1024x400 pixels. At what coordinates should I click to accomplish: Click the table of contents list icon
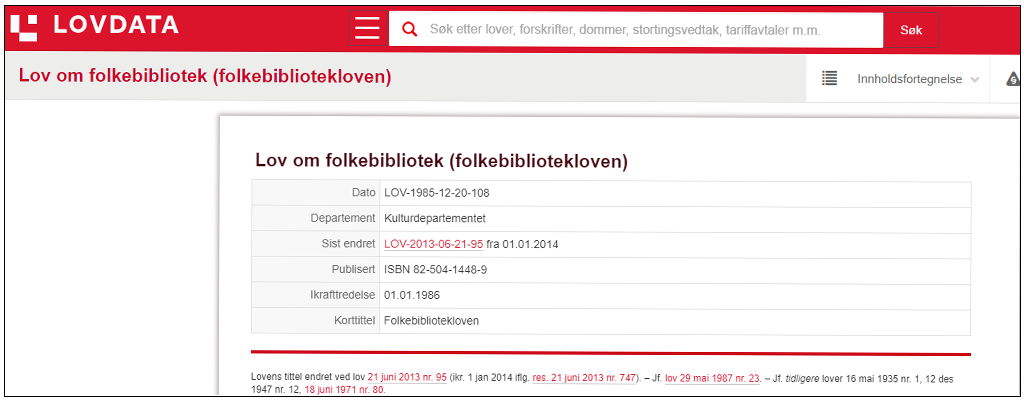pyautogui.click(x=829, y=78)
